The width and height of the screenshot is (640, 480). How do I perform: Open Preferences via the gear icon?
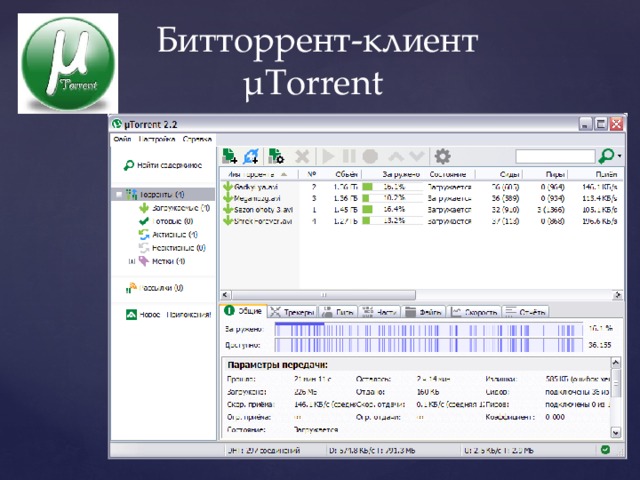(x=442, y=156)
